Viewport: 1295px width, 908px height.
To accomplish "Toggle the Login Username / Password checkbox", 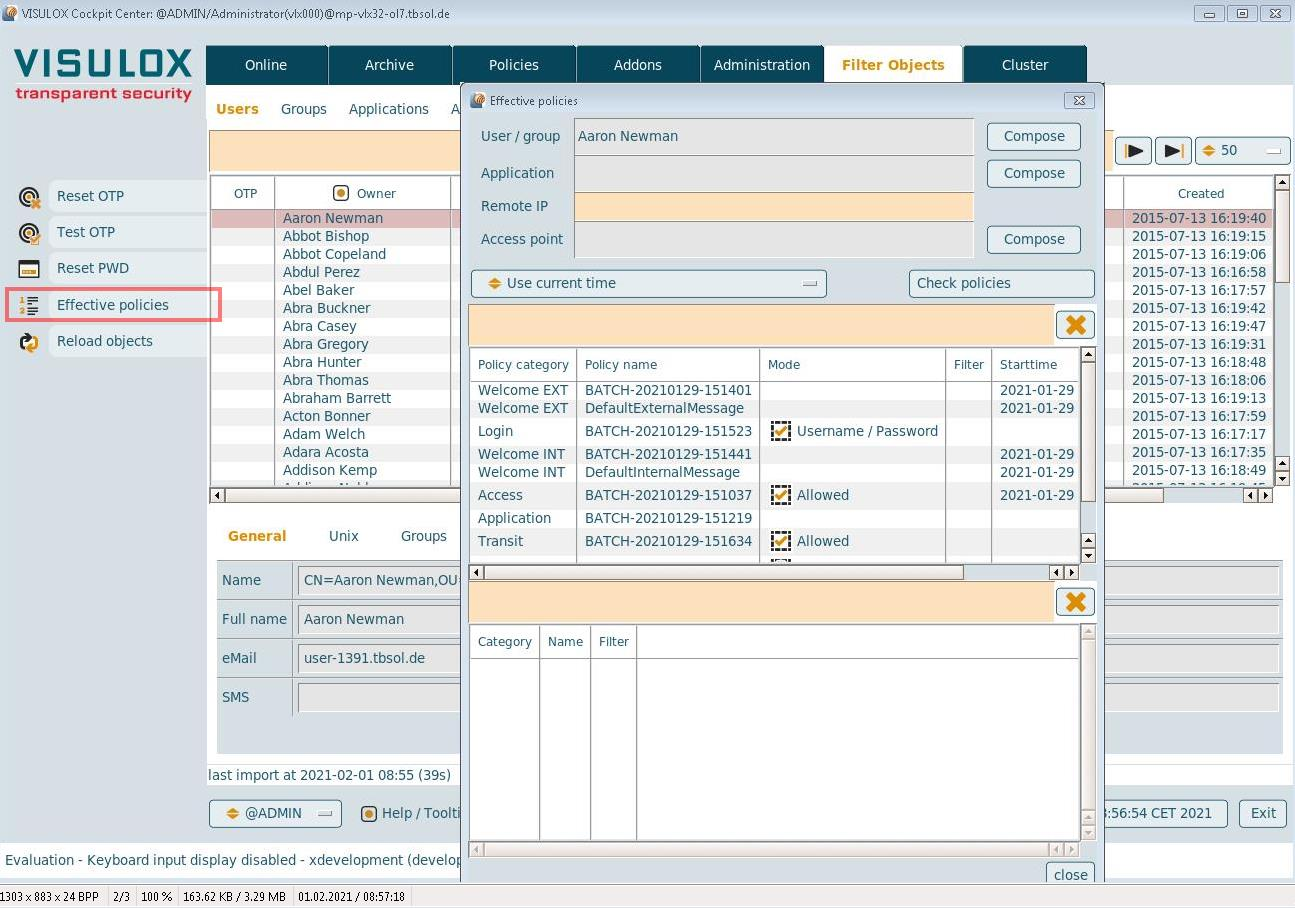I will [780, 432].
